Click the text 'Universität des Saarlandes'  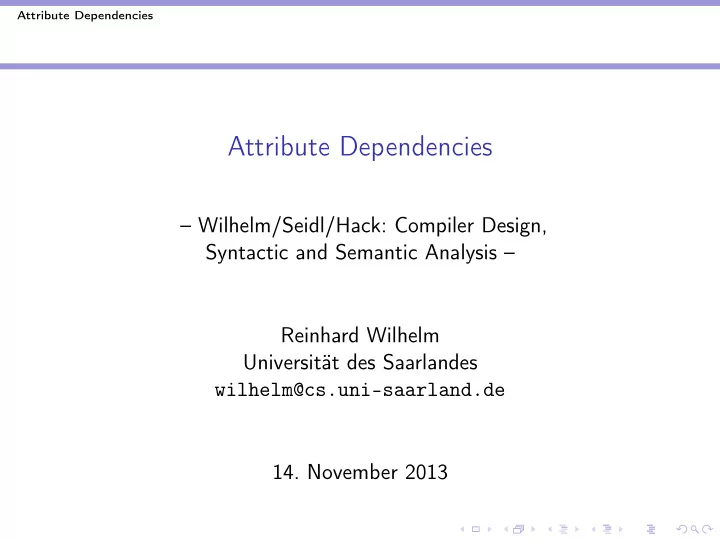coord(360,362)
